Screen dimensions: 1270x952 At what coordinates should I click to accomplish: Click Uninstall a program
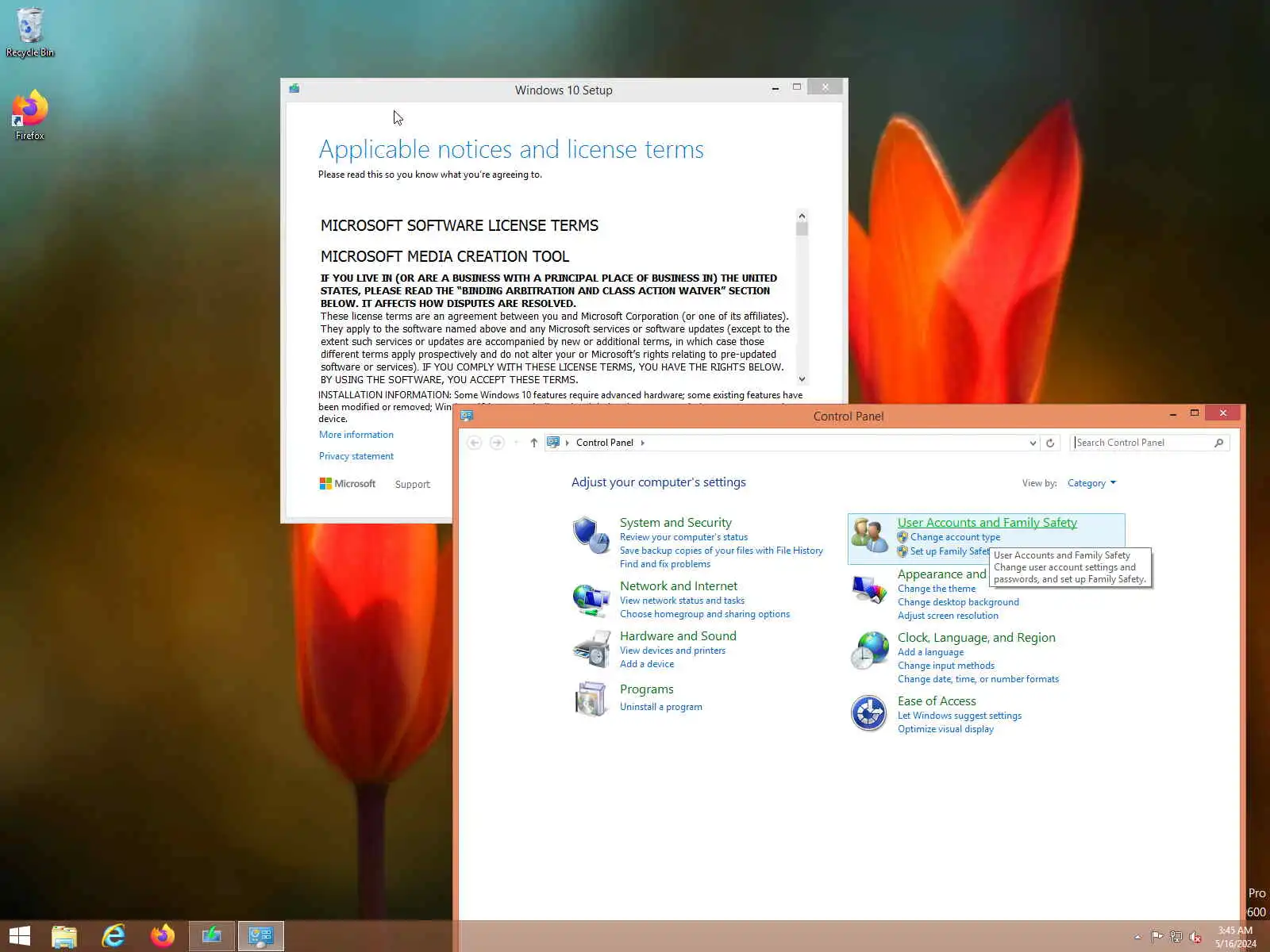point(661,707)
